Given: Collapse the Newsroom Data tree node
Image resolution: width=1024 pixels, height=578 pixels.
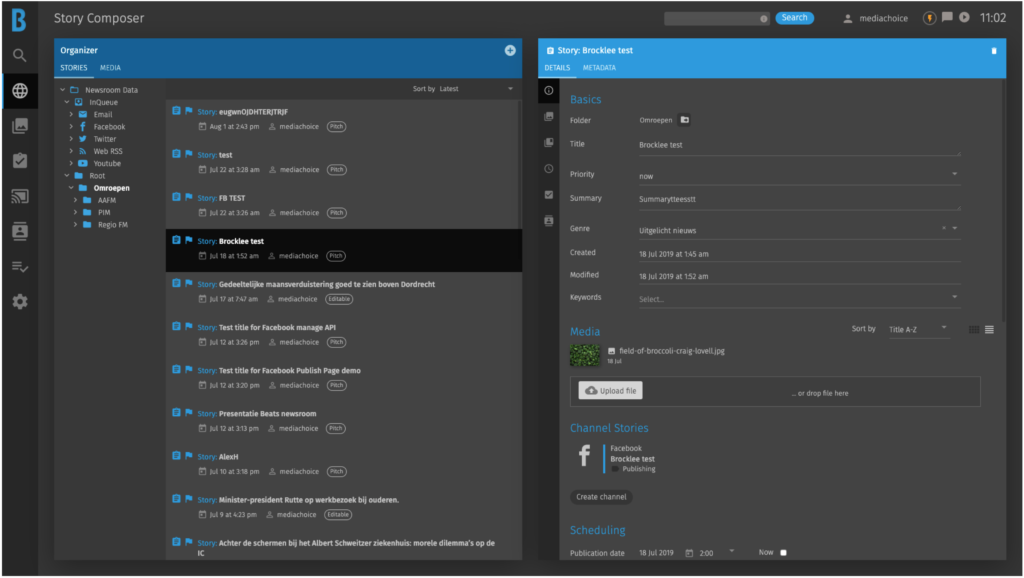Looking at the screenshot, I should coord(63,90).
